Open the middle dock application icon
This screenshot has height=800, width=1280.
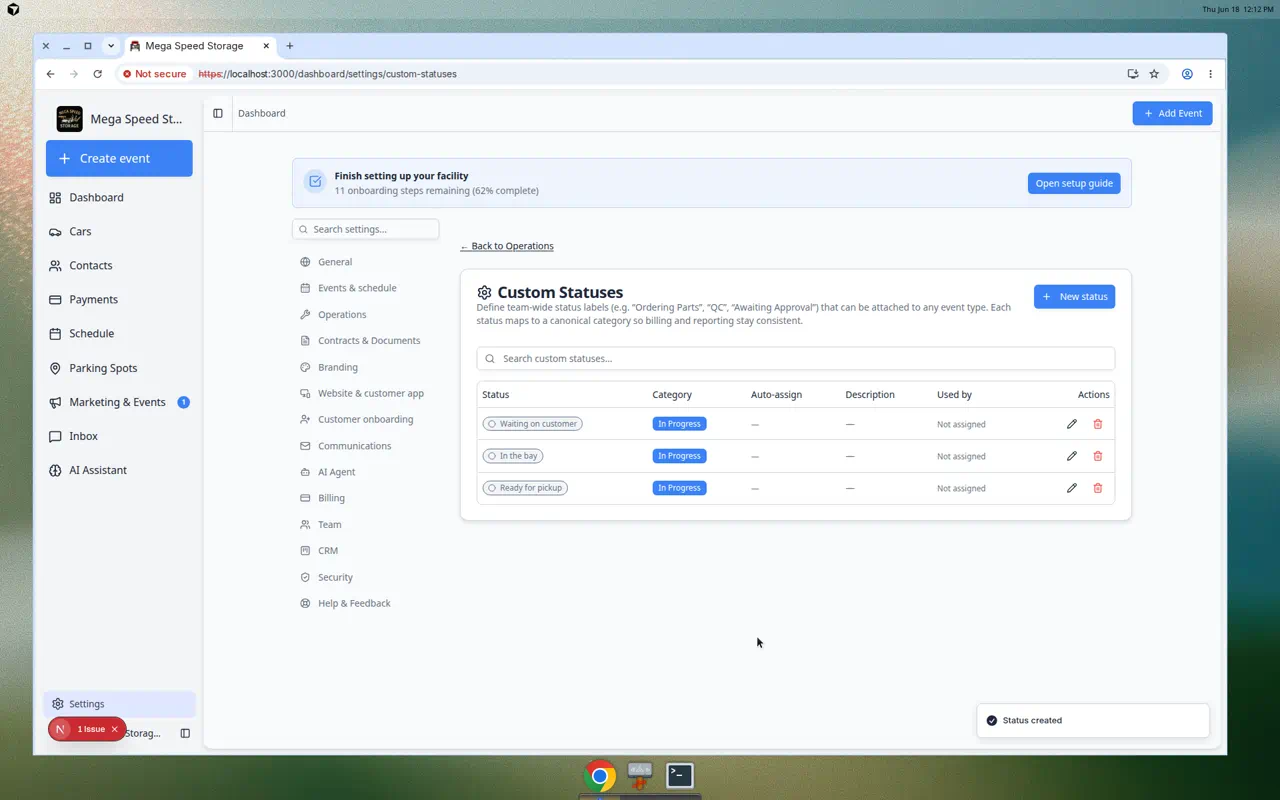tap(640, 775)
